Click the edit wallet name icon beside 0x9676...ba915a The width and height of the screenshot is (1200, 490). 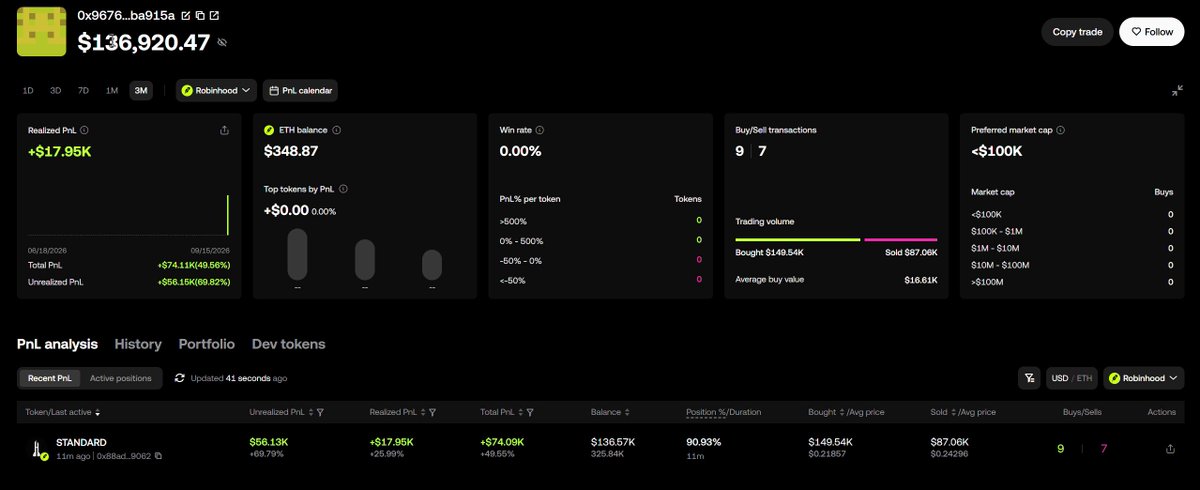186,16
